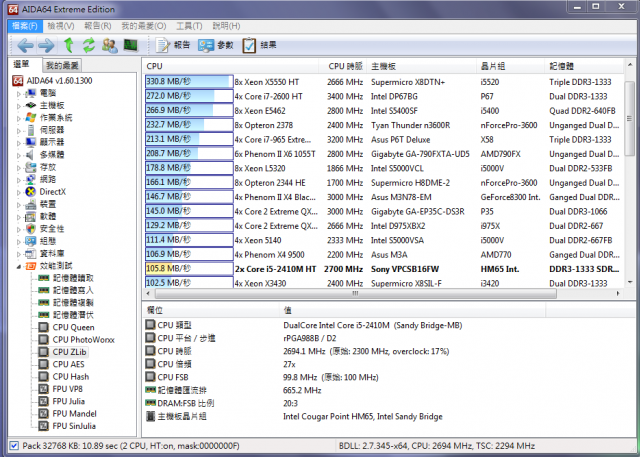Expand the 顯示器 tree node
The height and width of the screenshot is (457, 640).
point(19,143)
